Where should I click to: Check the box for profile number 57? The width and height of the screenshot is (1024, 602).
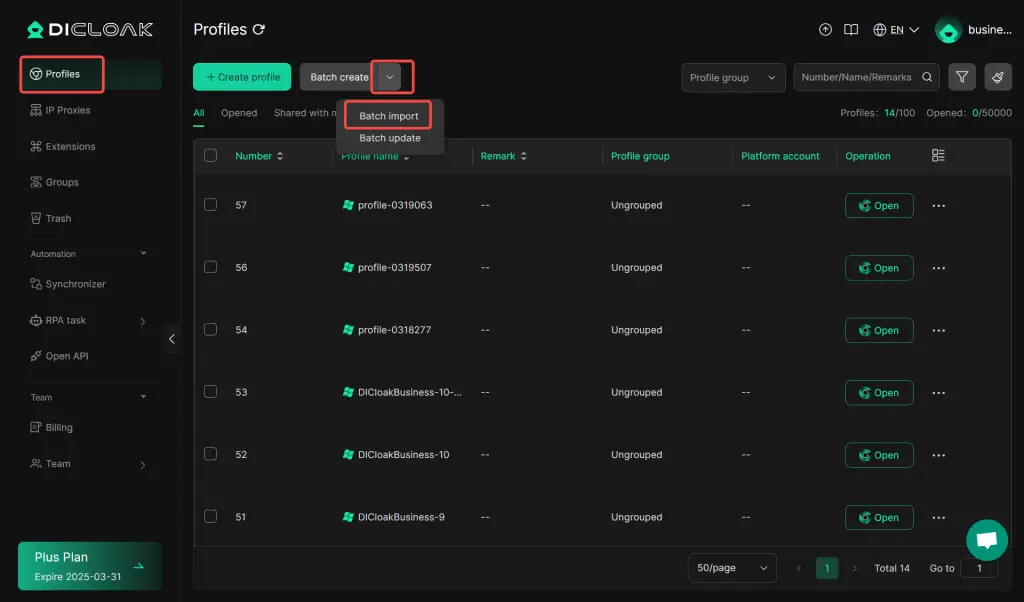pos(210,205)
